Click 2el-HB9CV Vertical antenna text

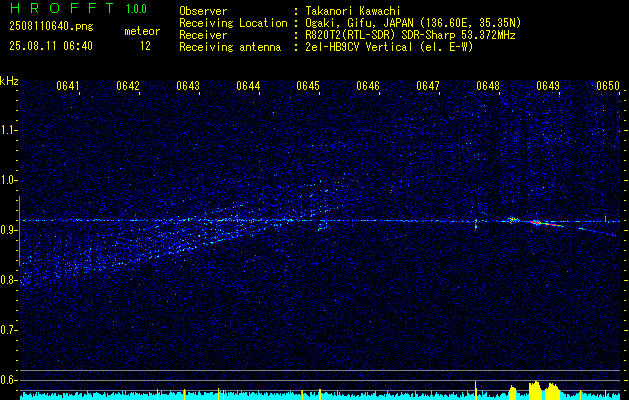coord(389,47)
